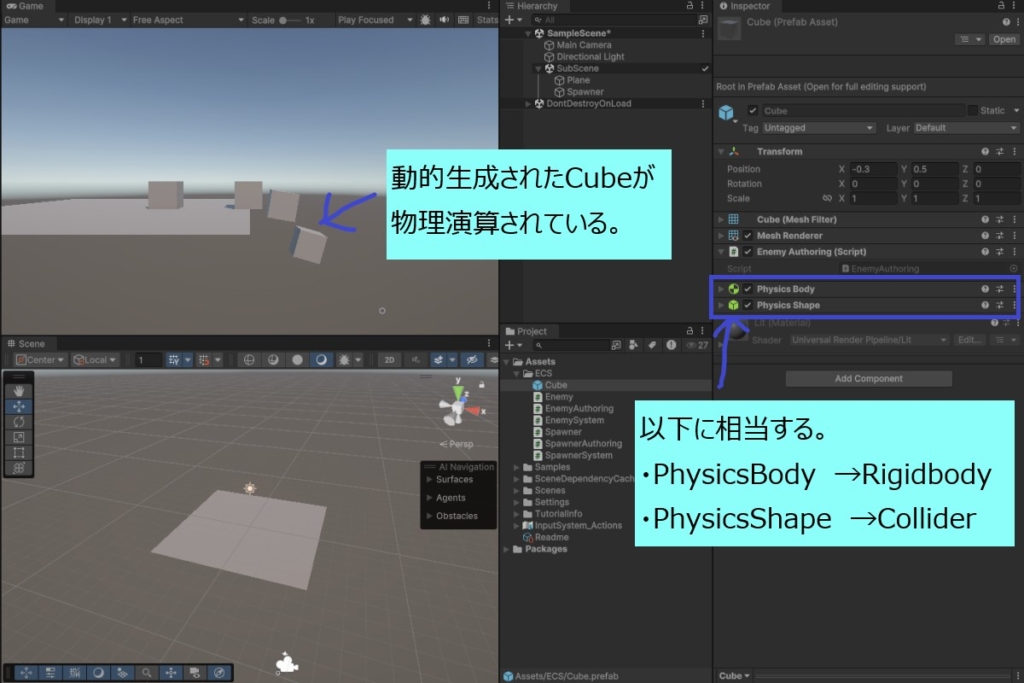This screenshot has height=683, width=1024.
Task: Disable the Physics Body component checkbox
Action: click(x=748, y=289)
